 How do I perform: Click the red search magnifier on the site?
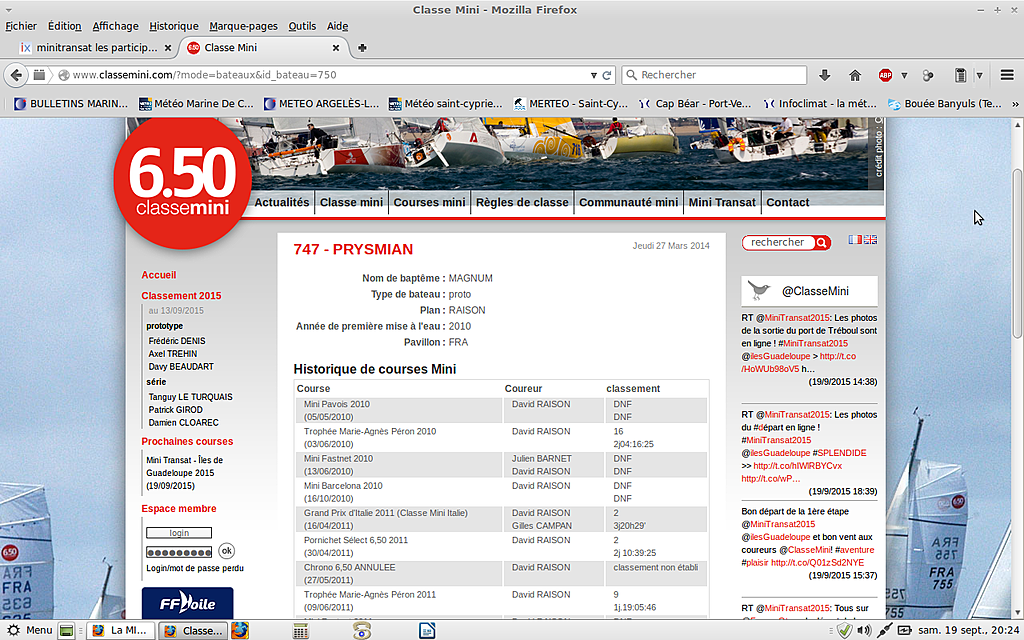click(822, 243)
